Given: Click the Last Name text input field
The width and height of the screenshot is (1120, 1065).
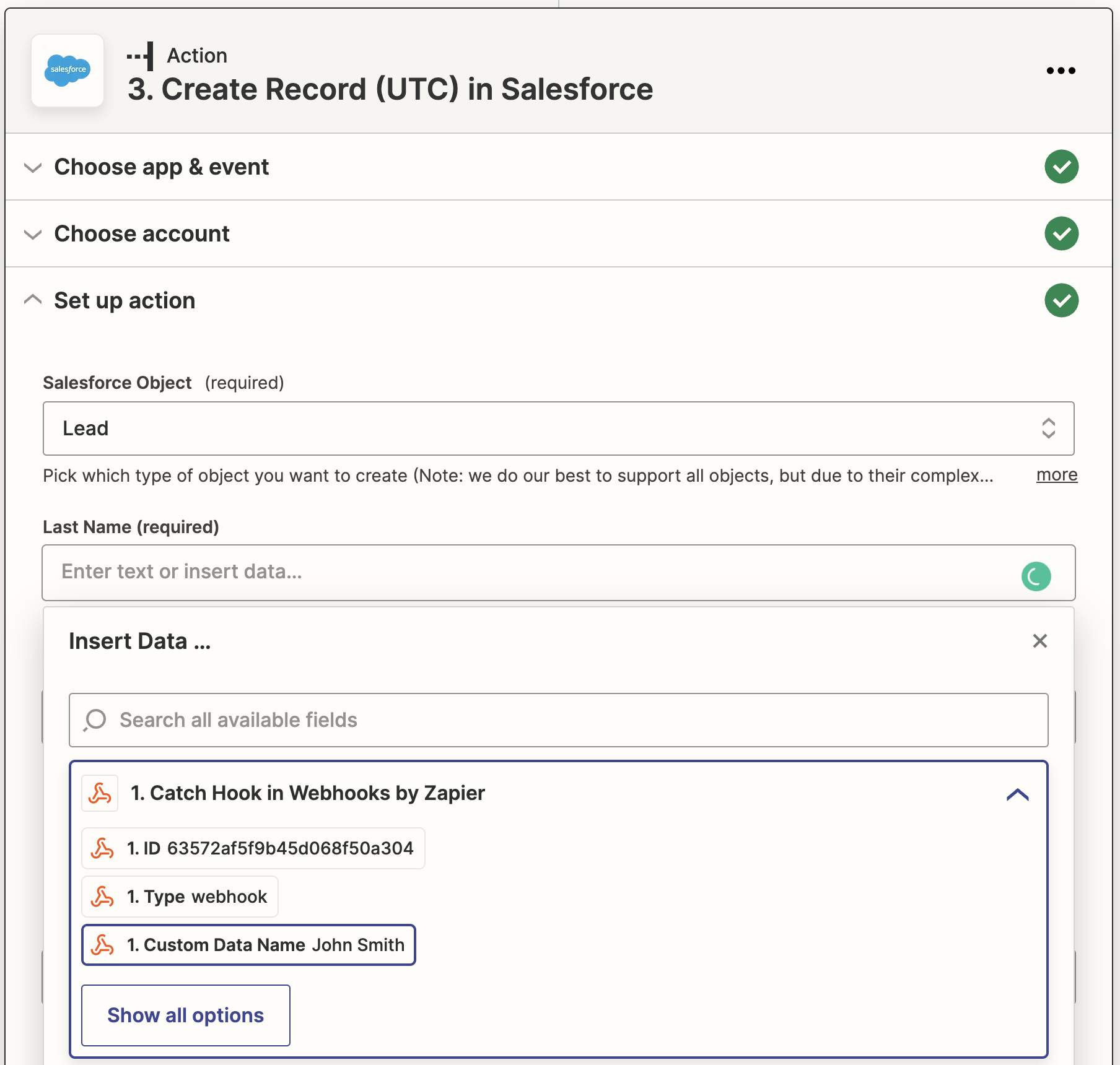Looking at the screenshot, I should coord(558,573).
